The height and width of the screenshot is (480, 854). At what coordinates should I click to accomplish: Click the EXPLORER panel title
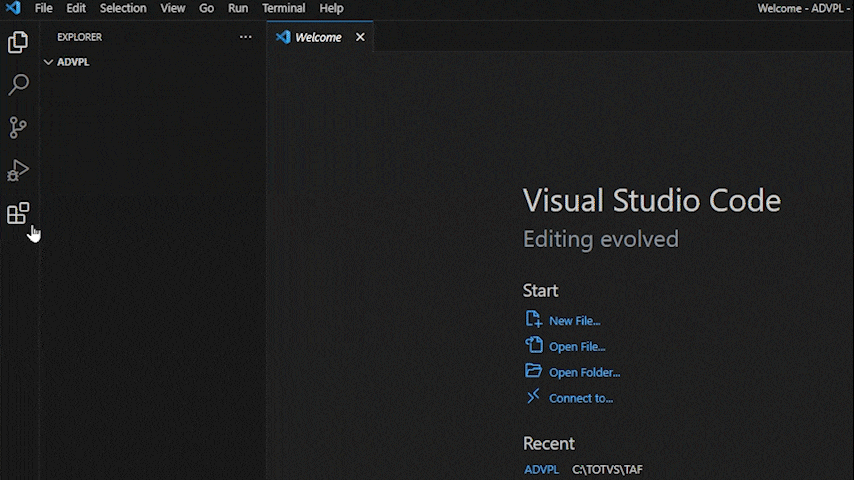click(x=80, y=37)
